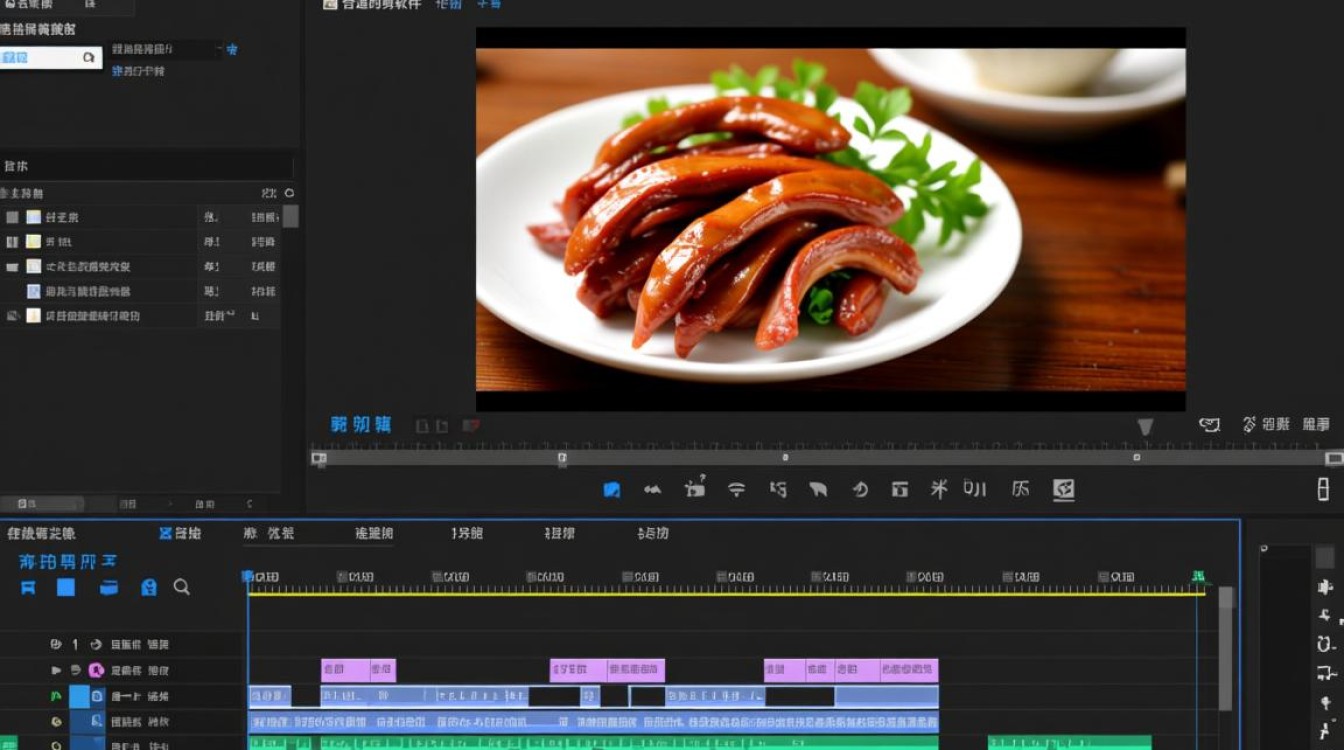
Task: Click the left end handle of the preview scrub bar
Action: (319, 458)
